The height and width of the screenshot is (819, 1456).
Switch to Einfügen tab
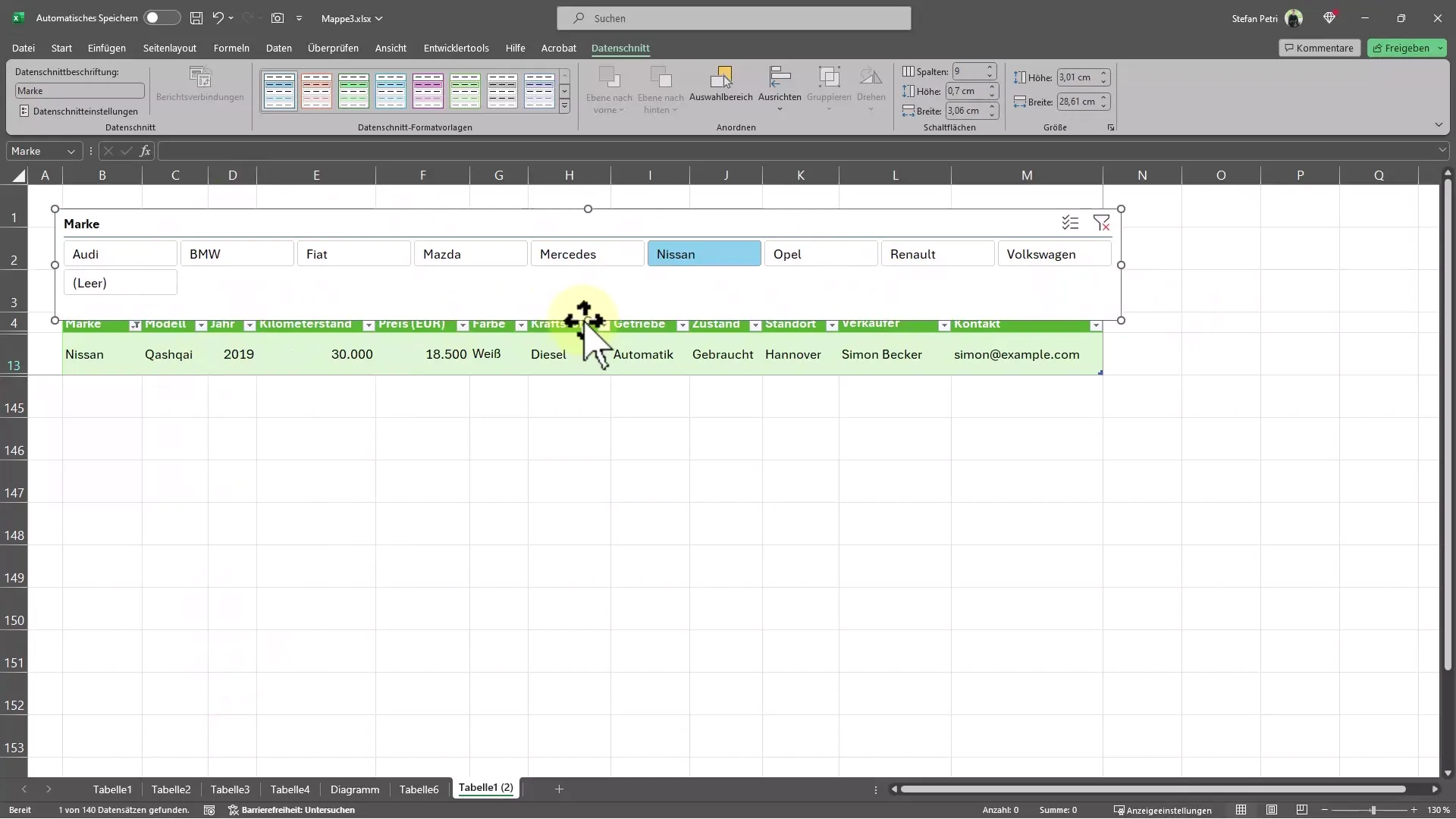click(x=107, y=48)
